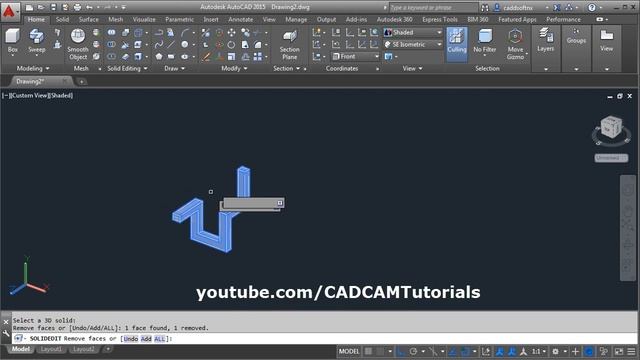Open the Groups panel button

(x=576, y=37)
